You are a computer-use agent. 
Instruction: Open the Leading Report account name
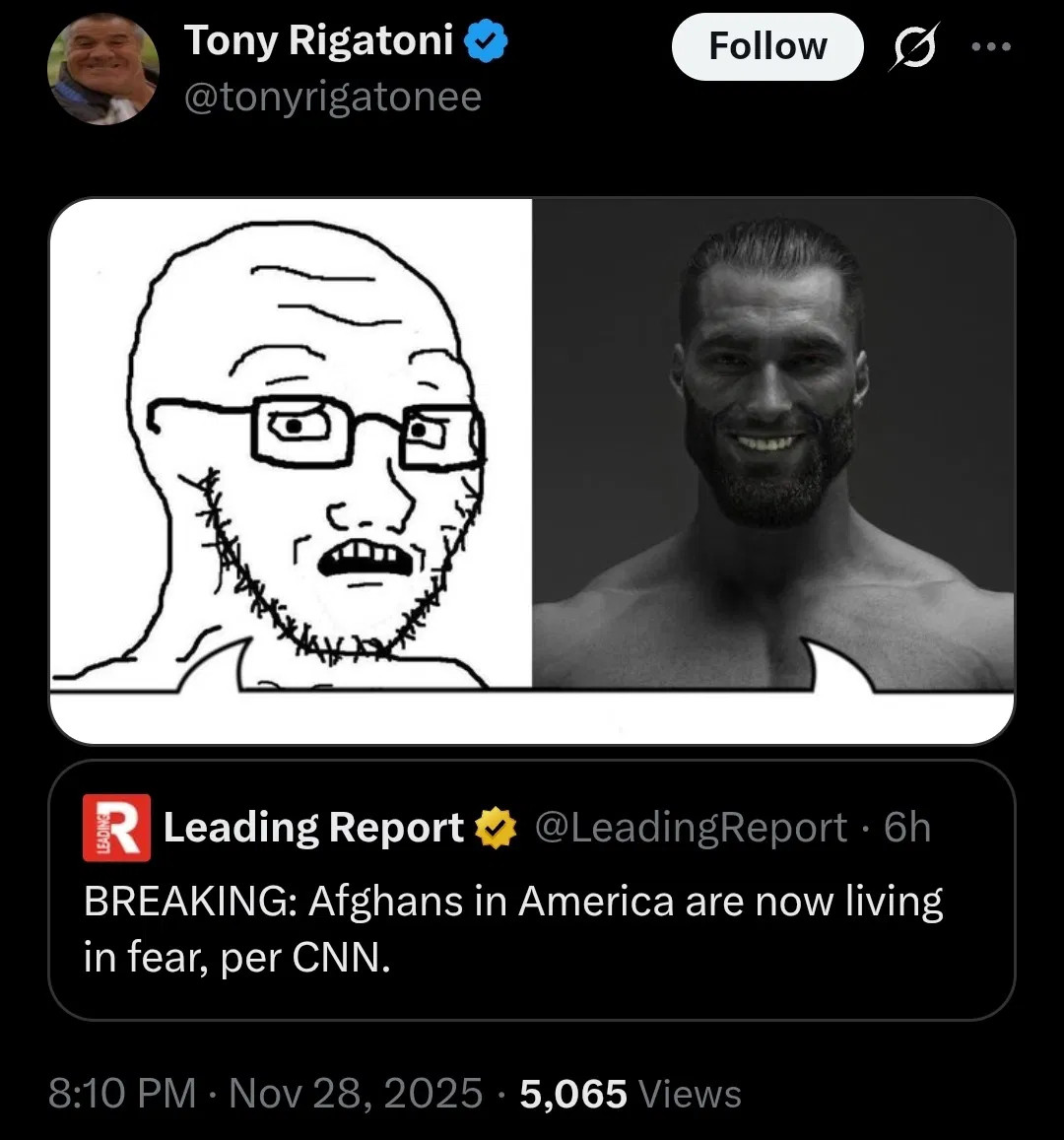pos(313,828)
